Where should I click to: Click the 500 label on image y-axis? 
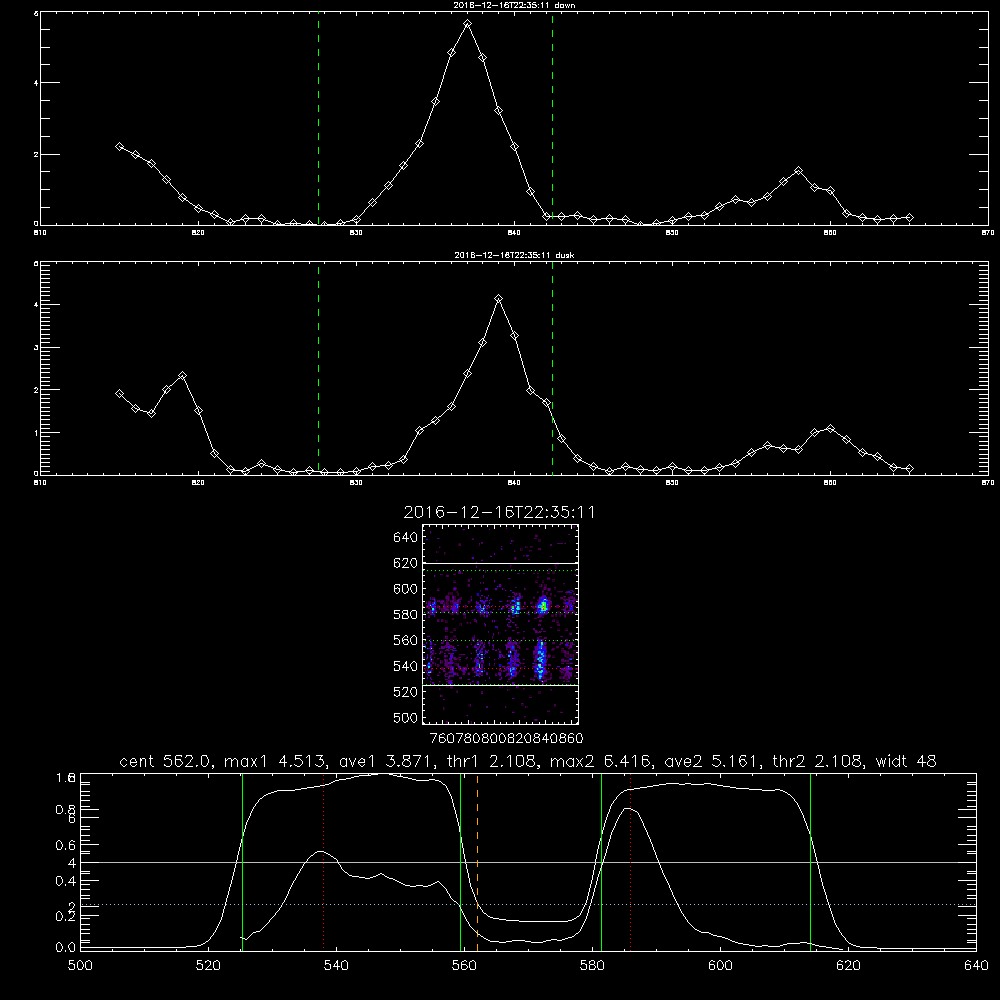406,718
